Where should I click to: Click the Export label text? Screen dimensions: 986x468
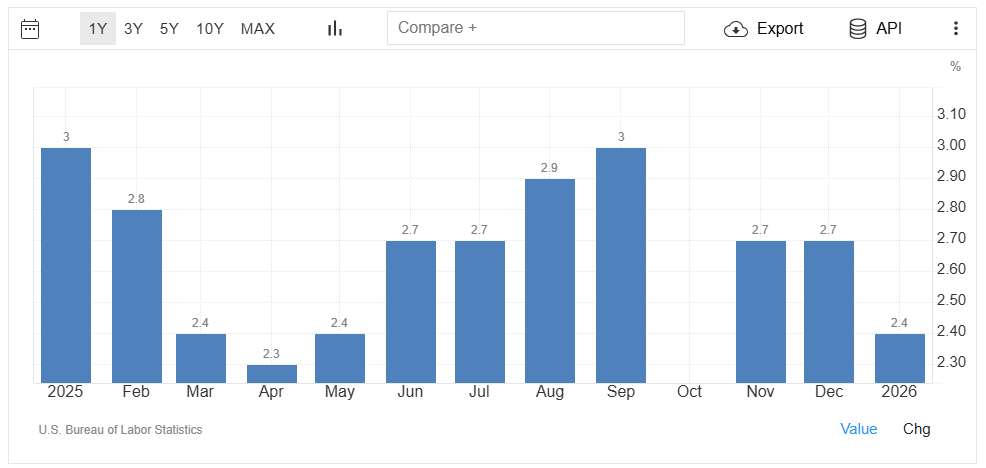click(780, 28)
